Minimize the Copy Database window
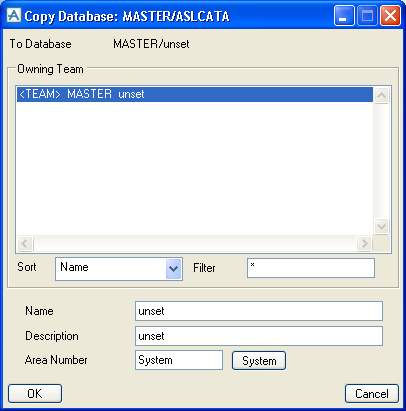Screen dimensions: 406x411 (x=344, y=16)
